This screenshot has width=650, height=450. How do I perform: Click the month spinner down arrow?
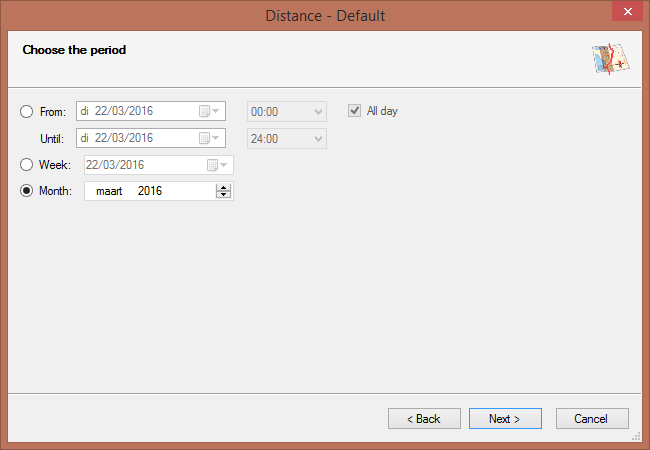click(223, 195)
